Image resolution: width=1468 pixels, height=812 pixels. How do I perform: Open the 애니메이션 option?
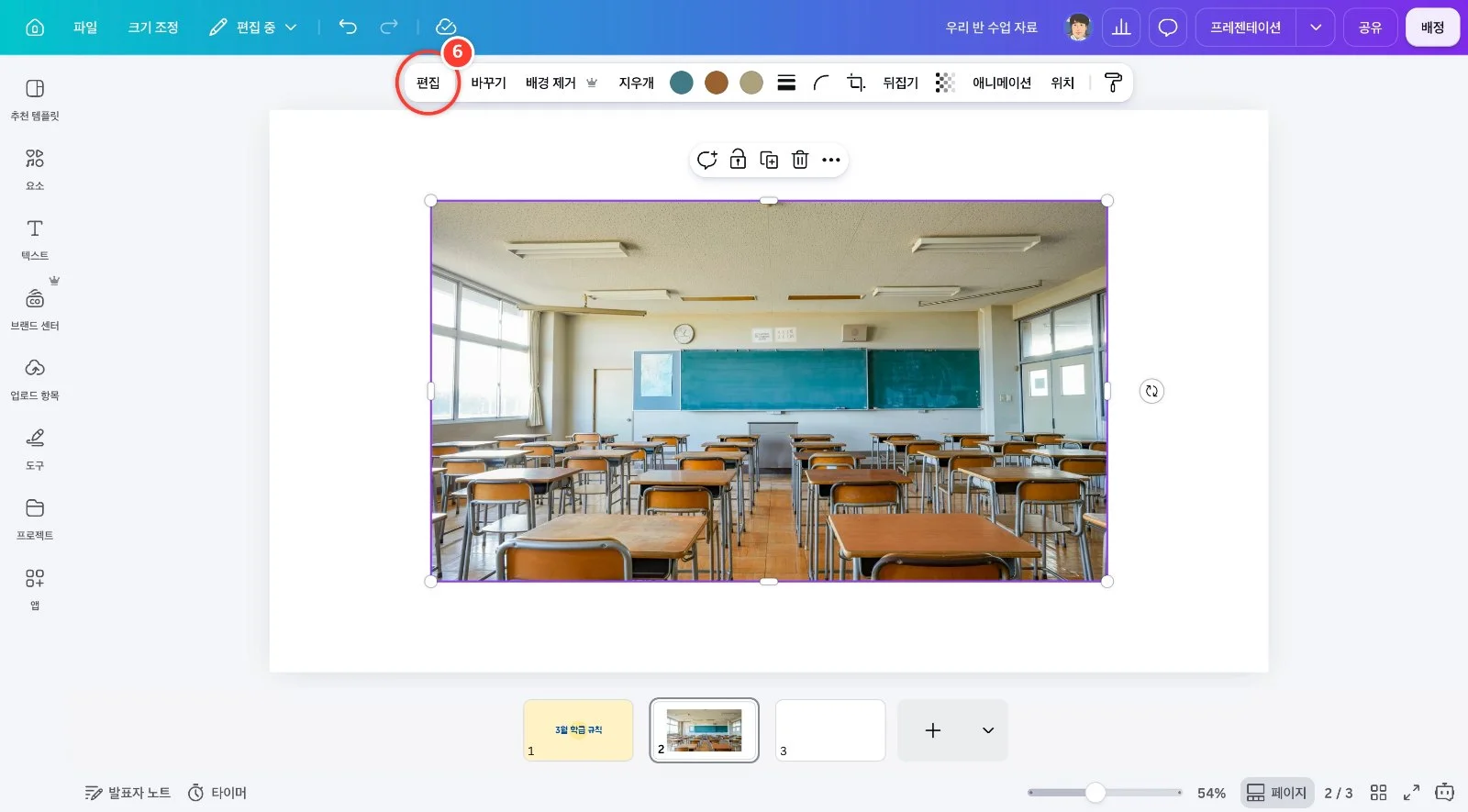[1002, 83]
